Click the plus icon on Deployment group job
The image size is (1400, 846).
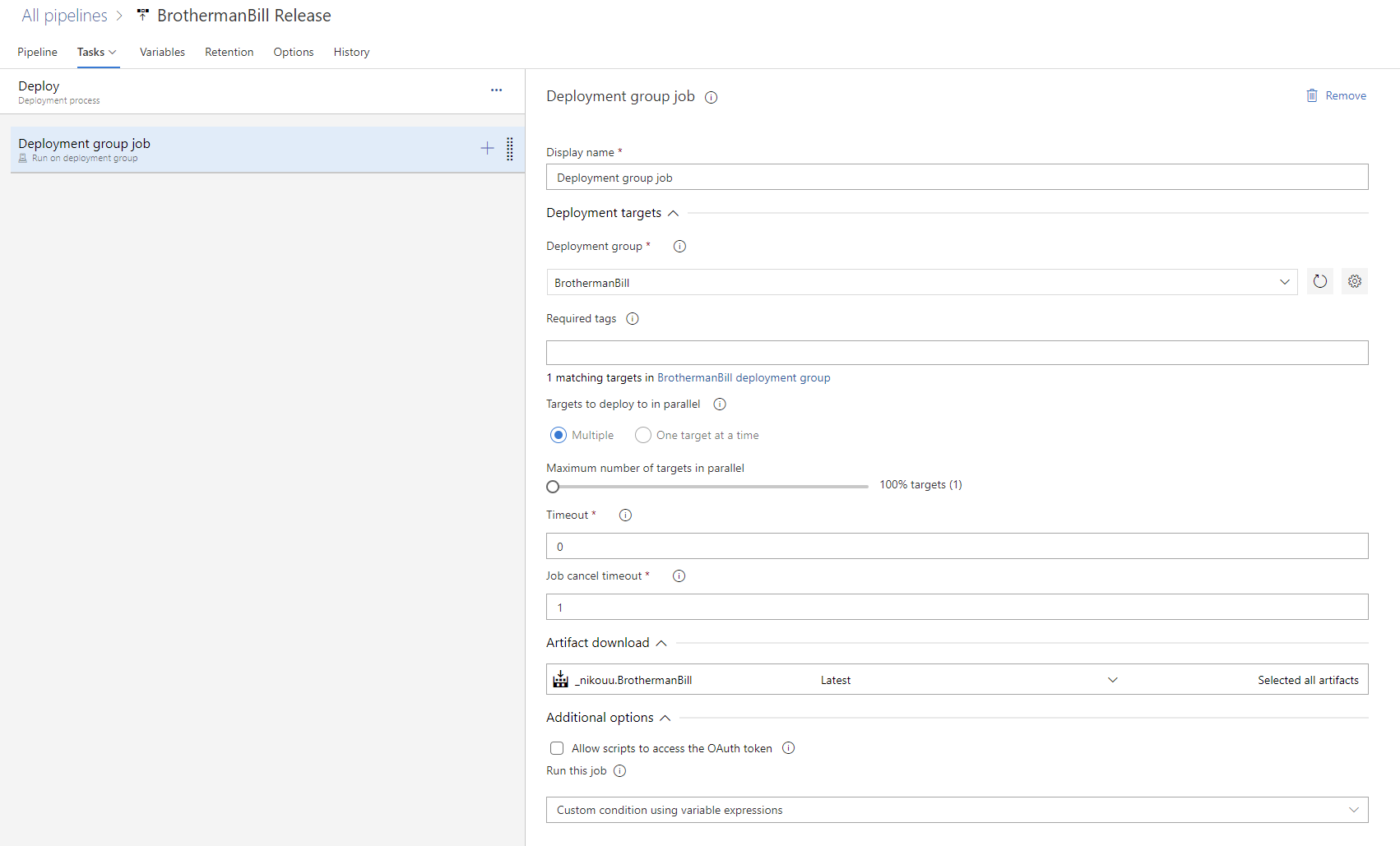click(x=487, y=148)
